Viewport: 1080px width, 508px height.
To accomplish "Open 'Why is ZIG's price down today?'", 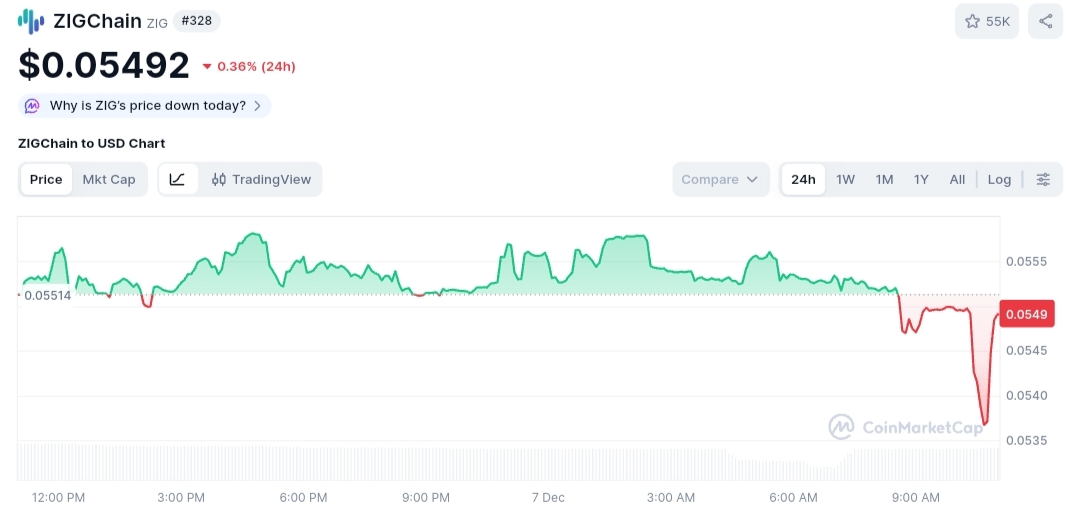I will click(x=147, y=106).
